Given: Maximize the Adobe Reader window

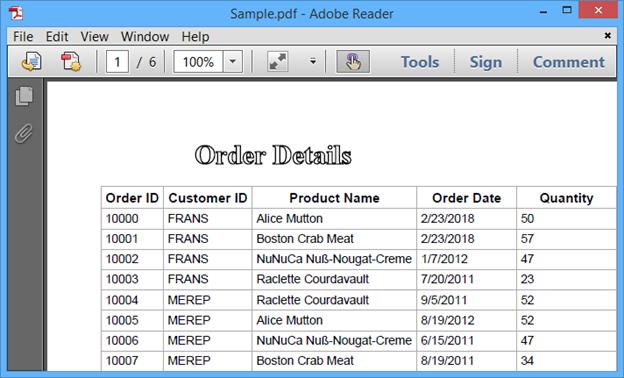Looking at the screenshot, I should pyautogui.click(x=567, y=11).
